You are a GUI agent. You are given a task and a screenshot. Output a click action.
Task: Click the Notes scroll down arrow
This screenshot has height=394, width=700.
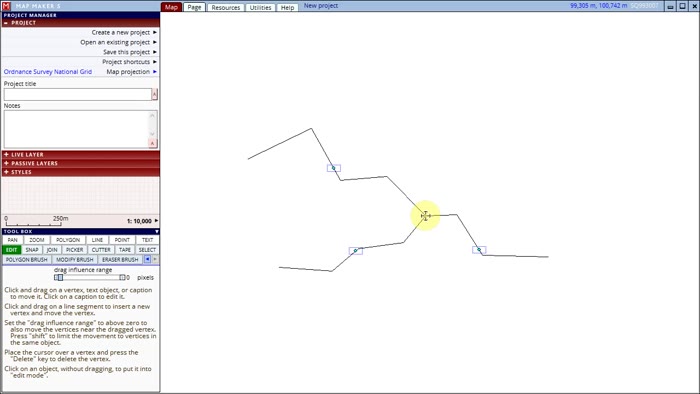pos(152,134)
